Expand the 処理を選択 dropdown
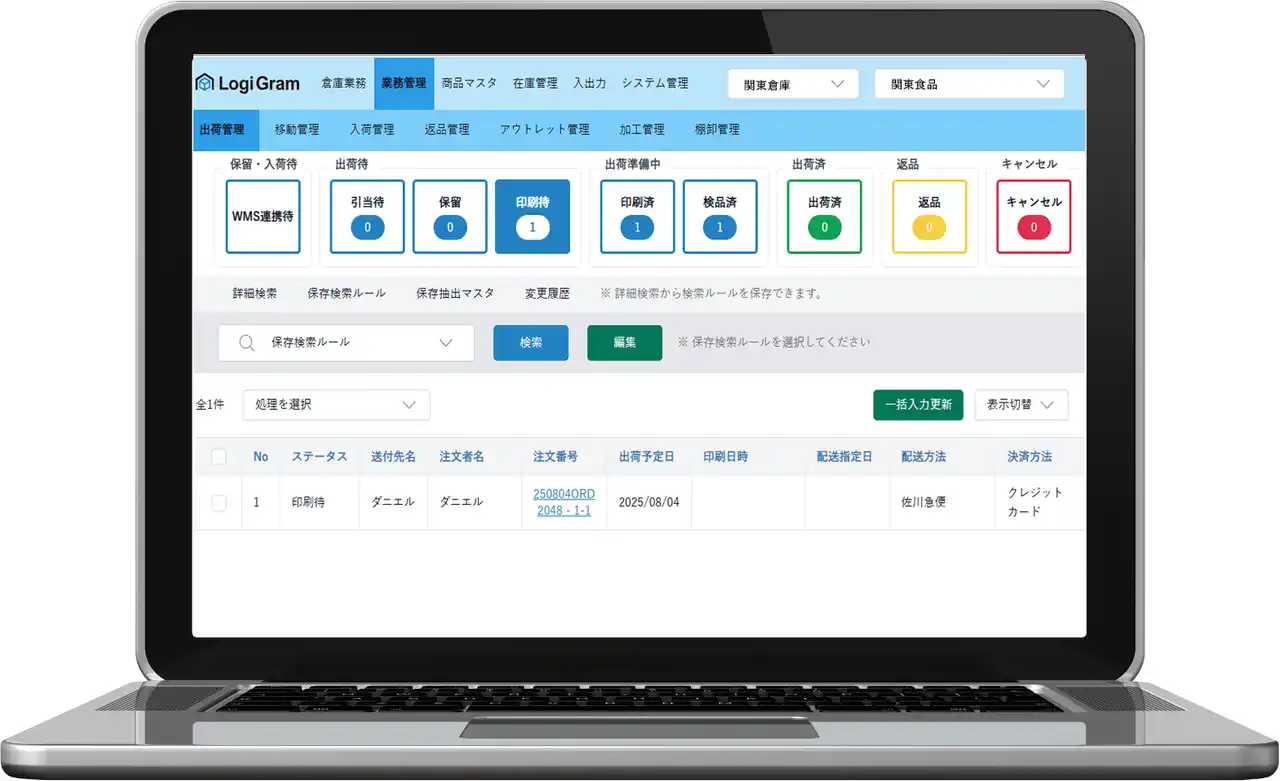The image size is (1280, 781). pyautogui.click(x=336, y=405)
